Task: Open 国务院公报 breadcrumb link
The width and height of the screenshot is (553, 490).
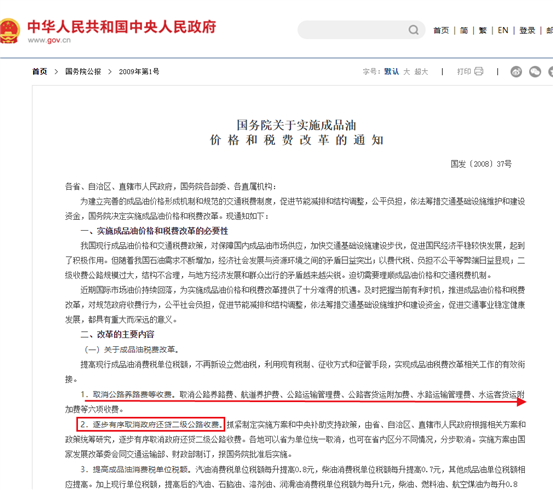Action: [x=83, y=72]
